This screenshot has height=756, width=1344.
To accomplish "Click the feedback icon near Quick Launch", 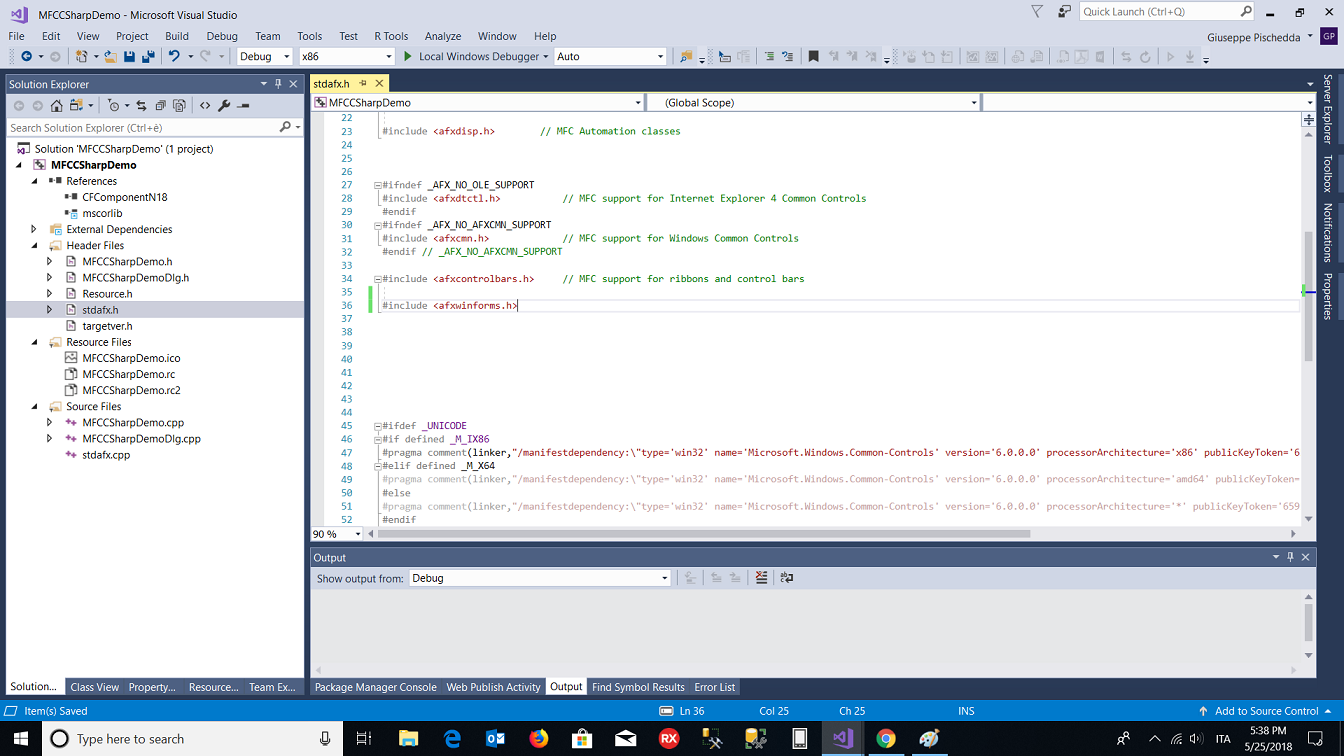I will pos(1063,11).
